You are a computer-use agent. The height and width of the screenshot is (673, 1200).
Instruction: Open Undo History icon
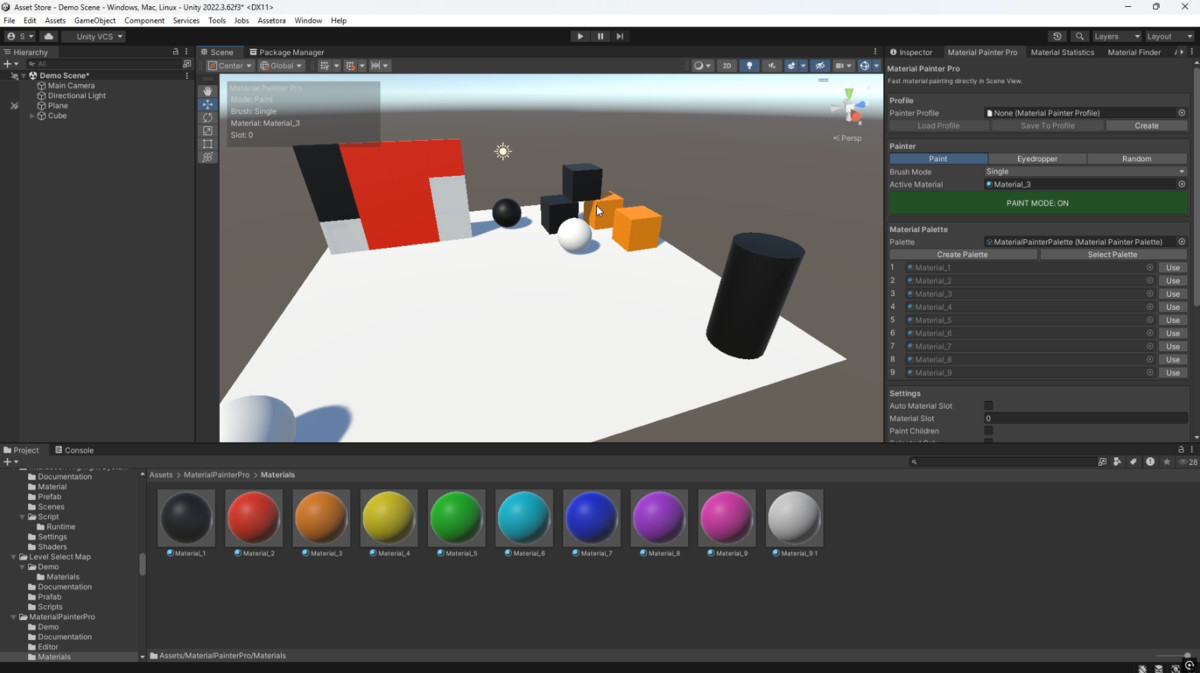[x=1057, y=36]
